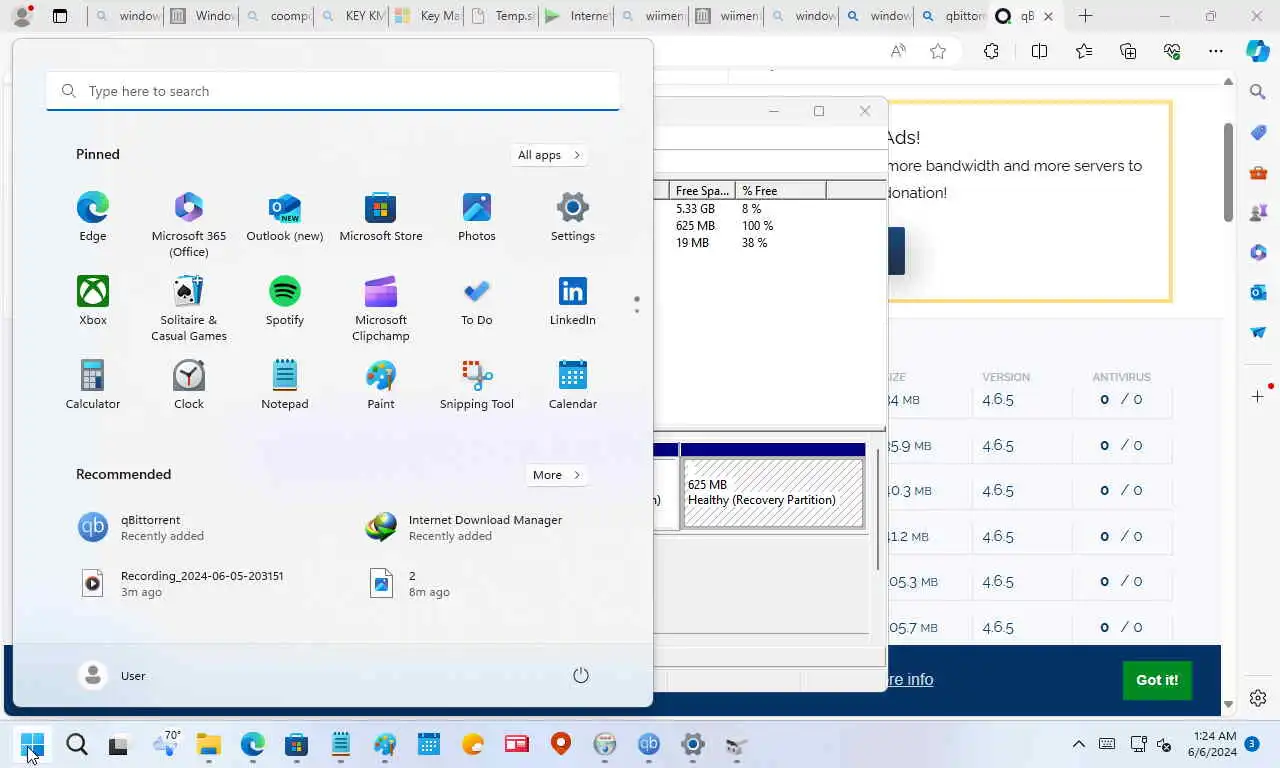Viewport: 1280px width, 768px height.
Task: Open the Clock app
Action: 189,385
